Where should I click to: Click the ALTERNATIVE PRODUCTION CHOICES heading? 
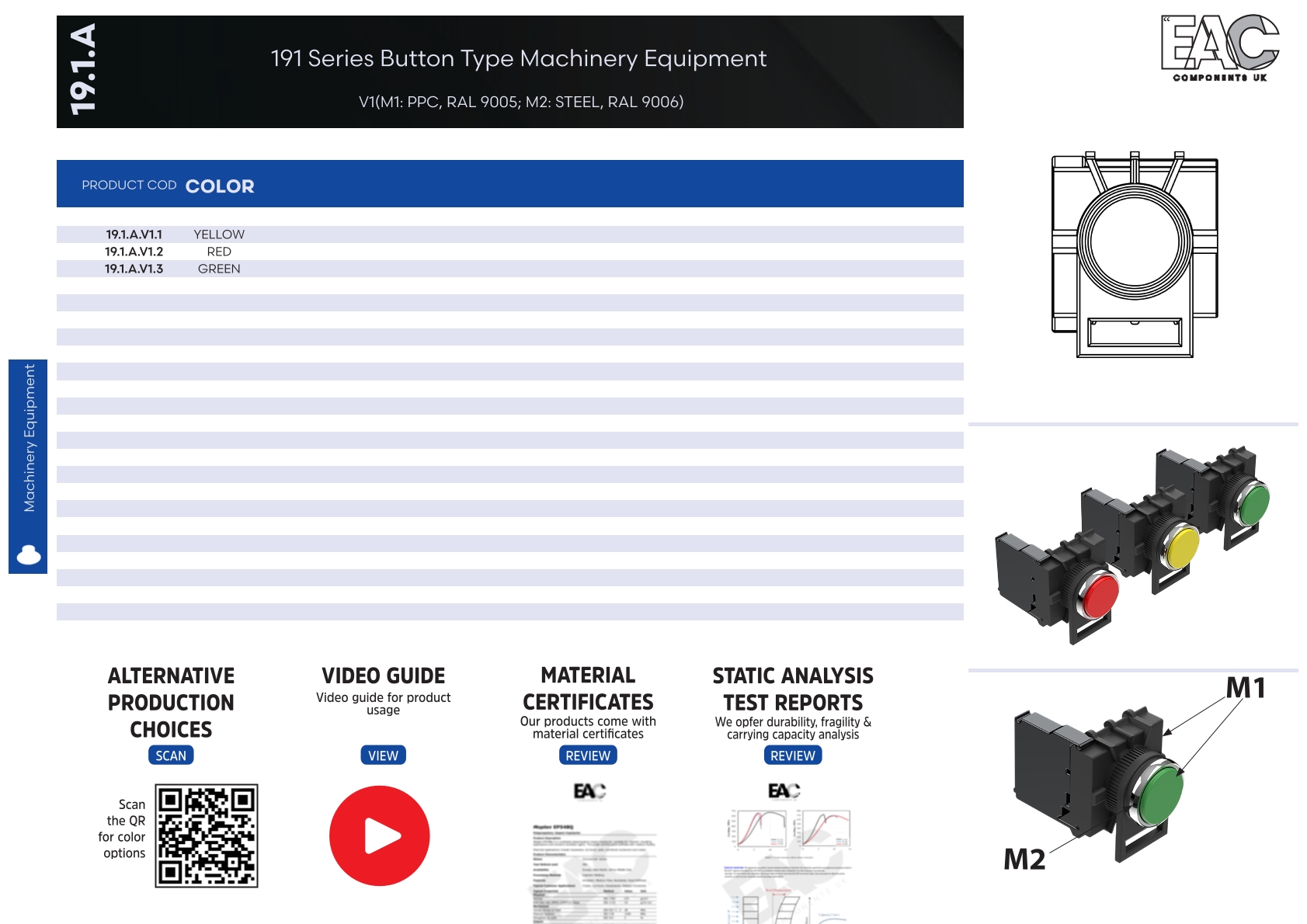[171, 702]
